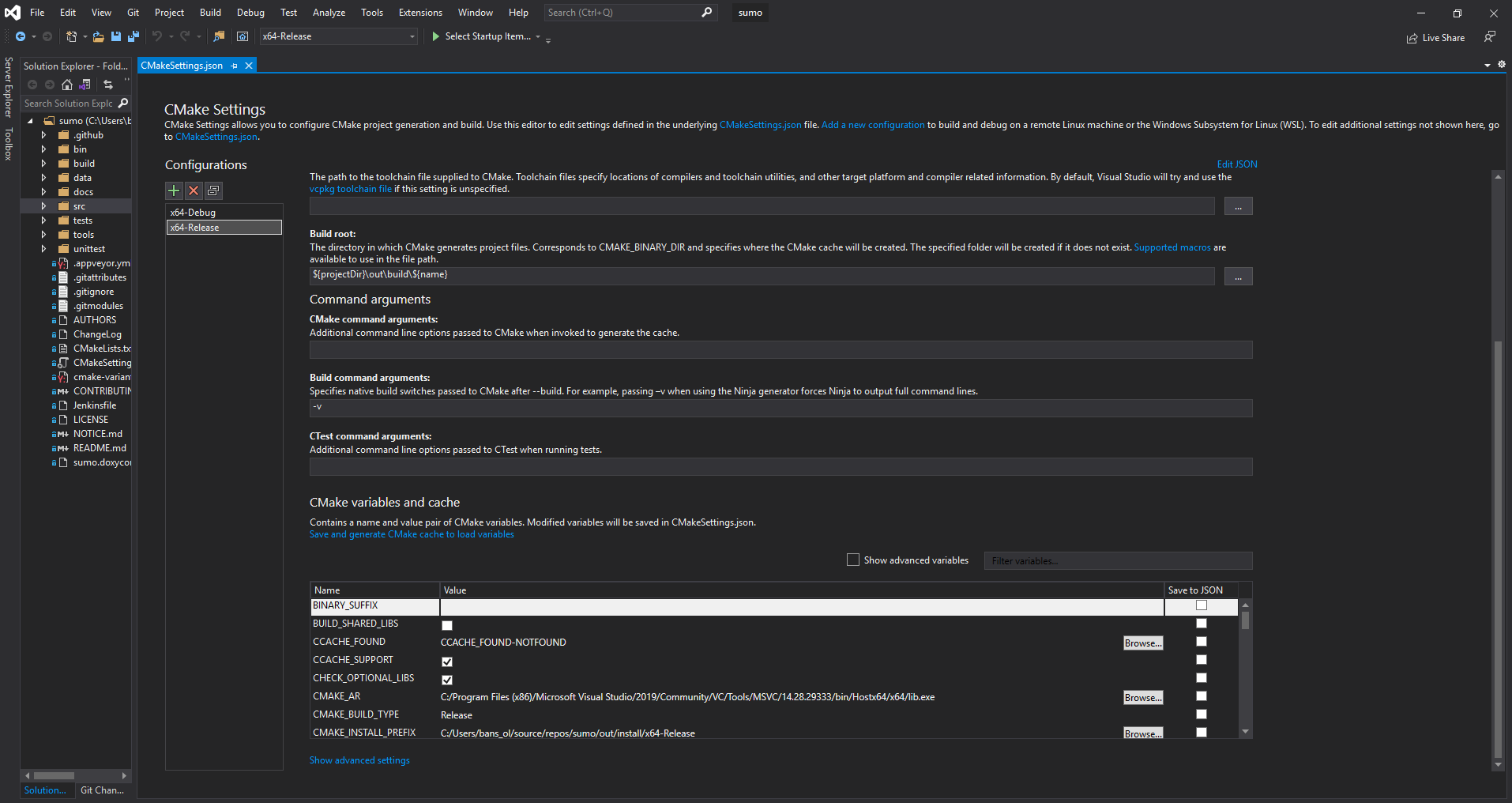Click the Save All toolbar icon
This screenshot has height=803, width=1512.
coord(133,36)
